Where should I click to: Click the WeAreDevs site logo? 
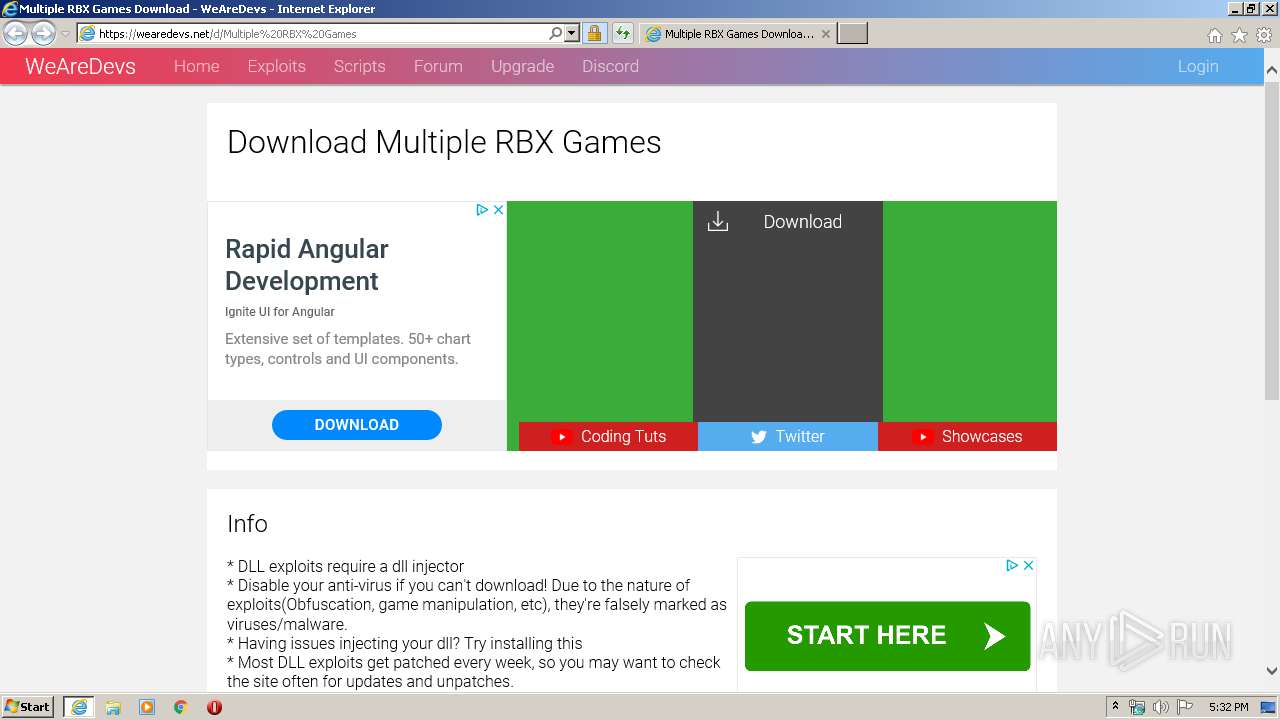click(80, 66)
